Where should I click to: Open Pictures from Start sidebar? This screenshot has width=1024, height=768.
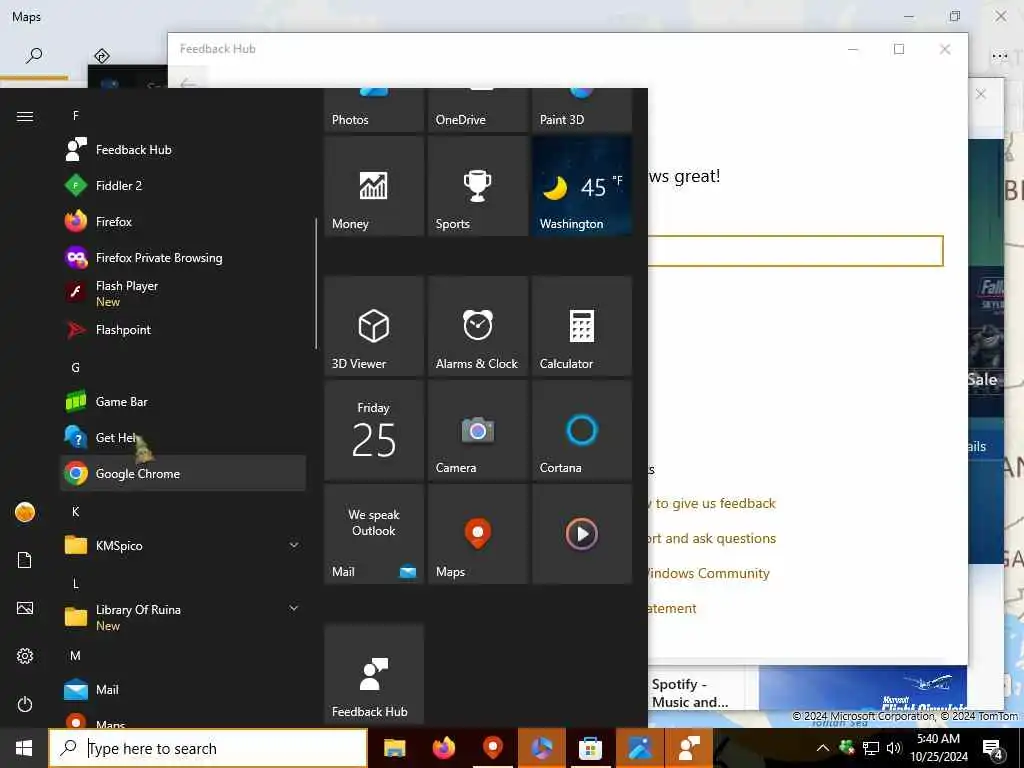coord(25,608)
